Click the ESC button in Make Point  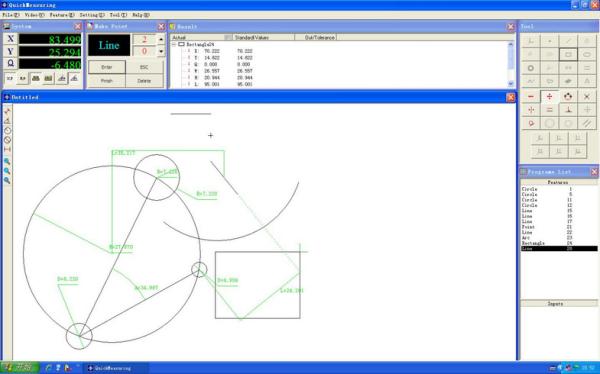click(144, 67)
